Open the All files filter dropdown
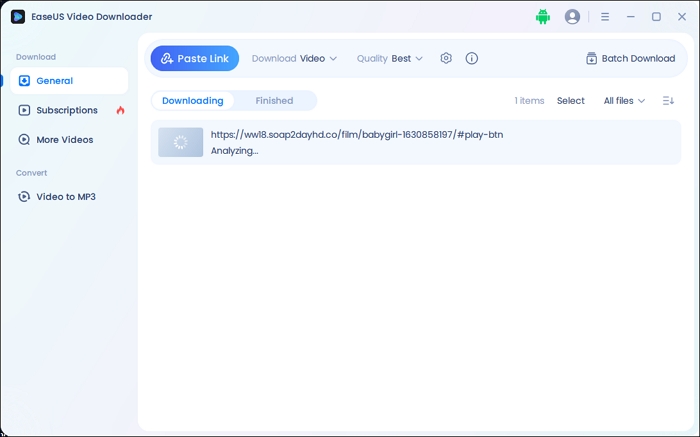Screen dimensions: 700x437 [x=624, y=101]
